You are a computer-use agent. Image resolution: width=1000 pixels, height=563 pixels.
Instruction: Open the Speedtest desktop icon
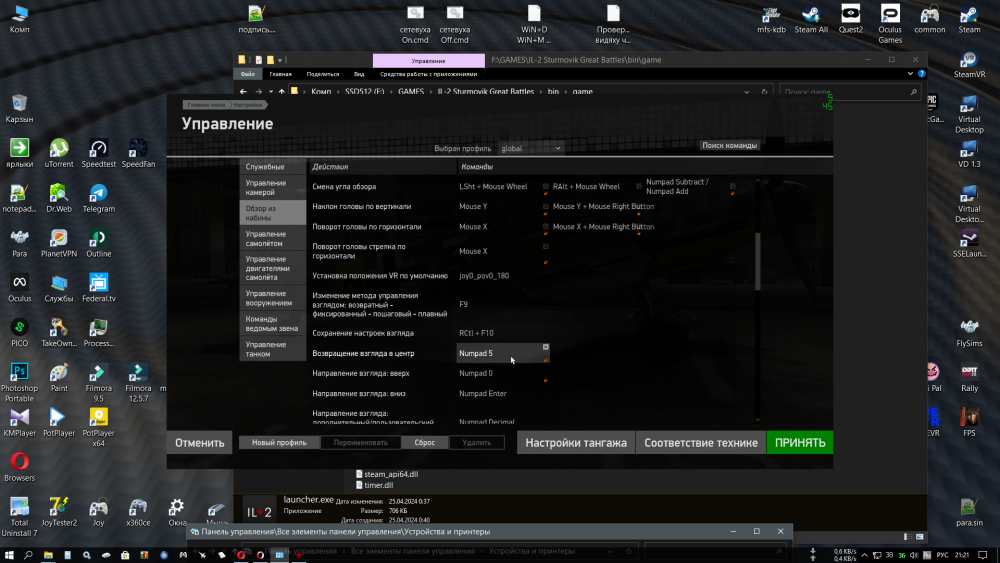98,153
